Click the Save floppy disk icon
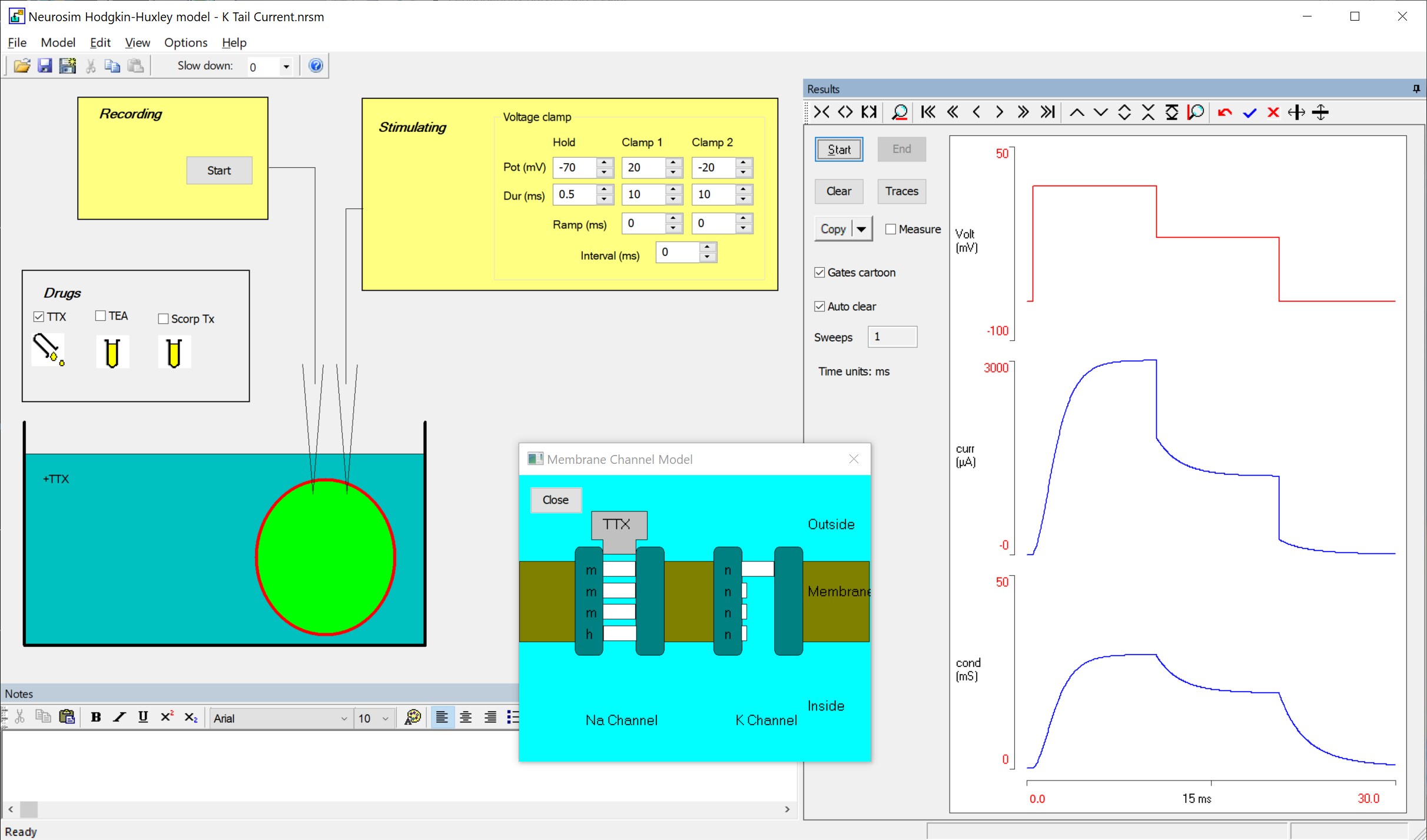The image size is (1427, 840). (45, 66)
